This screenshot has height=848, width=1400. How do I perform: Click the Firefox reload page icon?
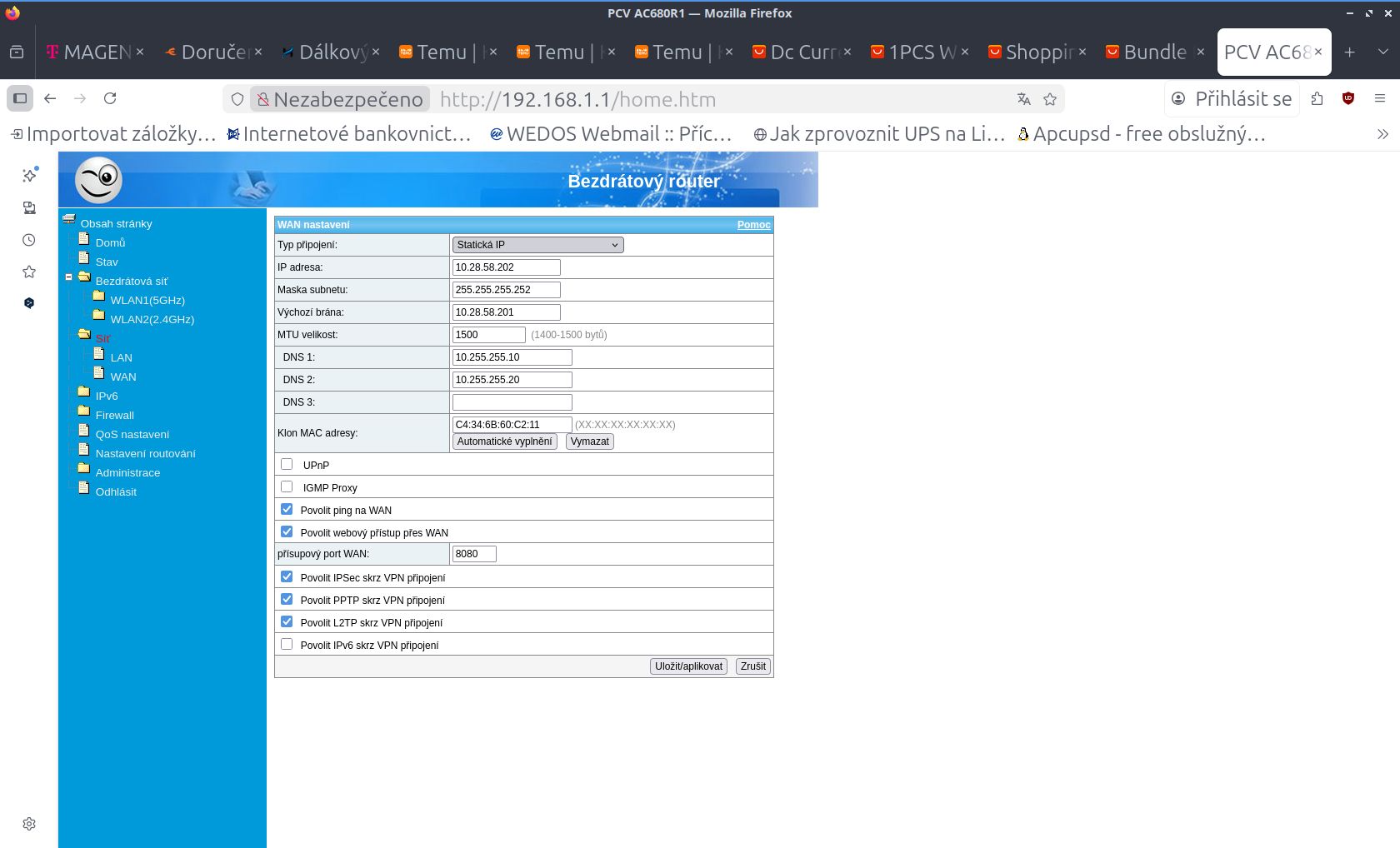(x=110, y=98)
